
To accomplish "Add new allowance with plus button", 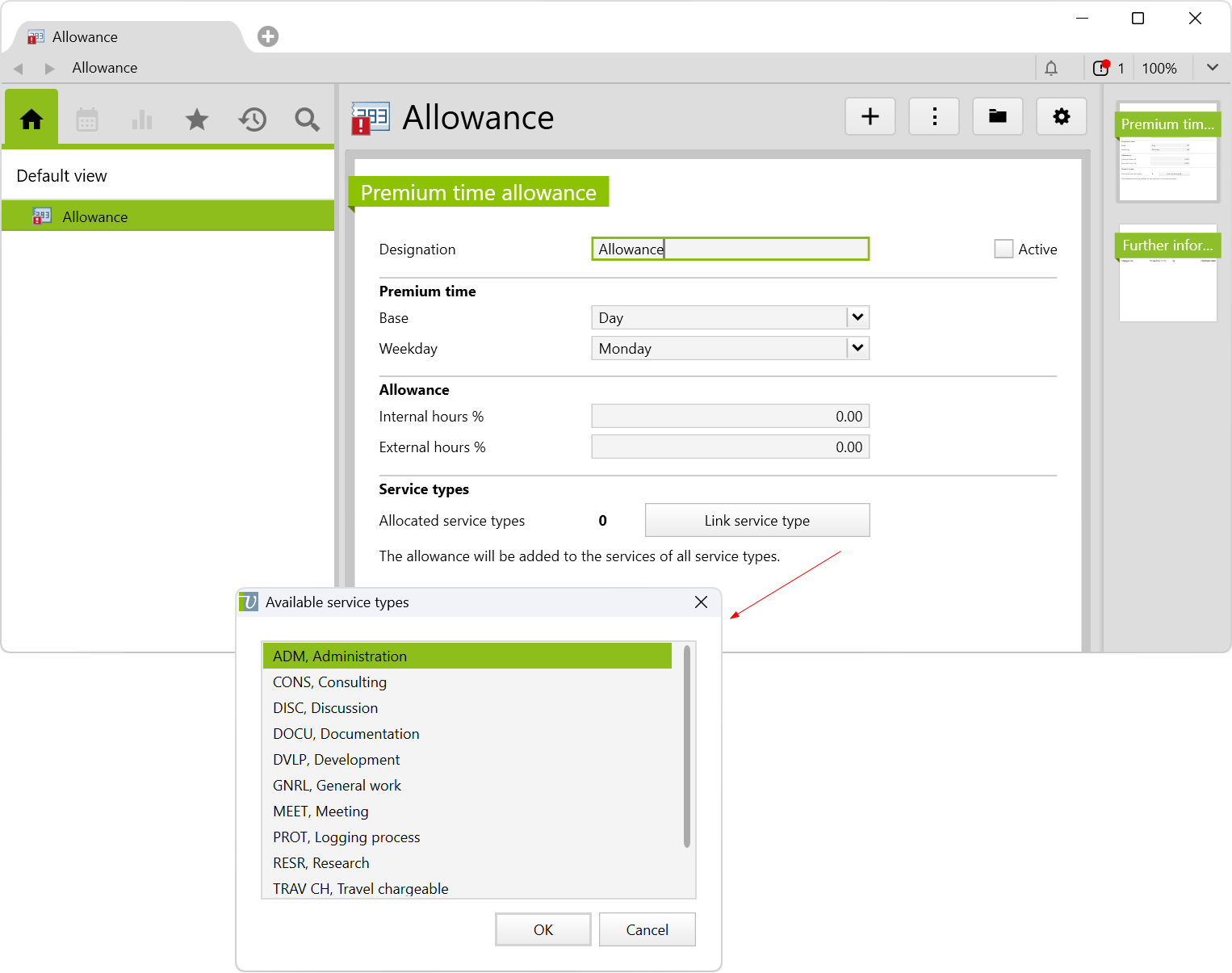I will click(870, 117).
